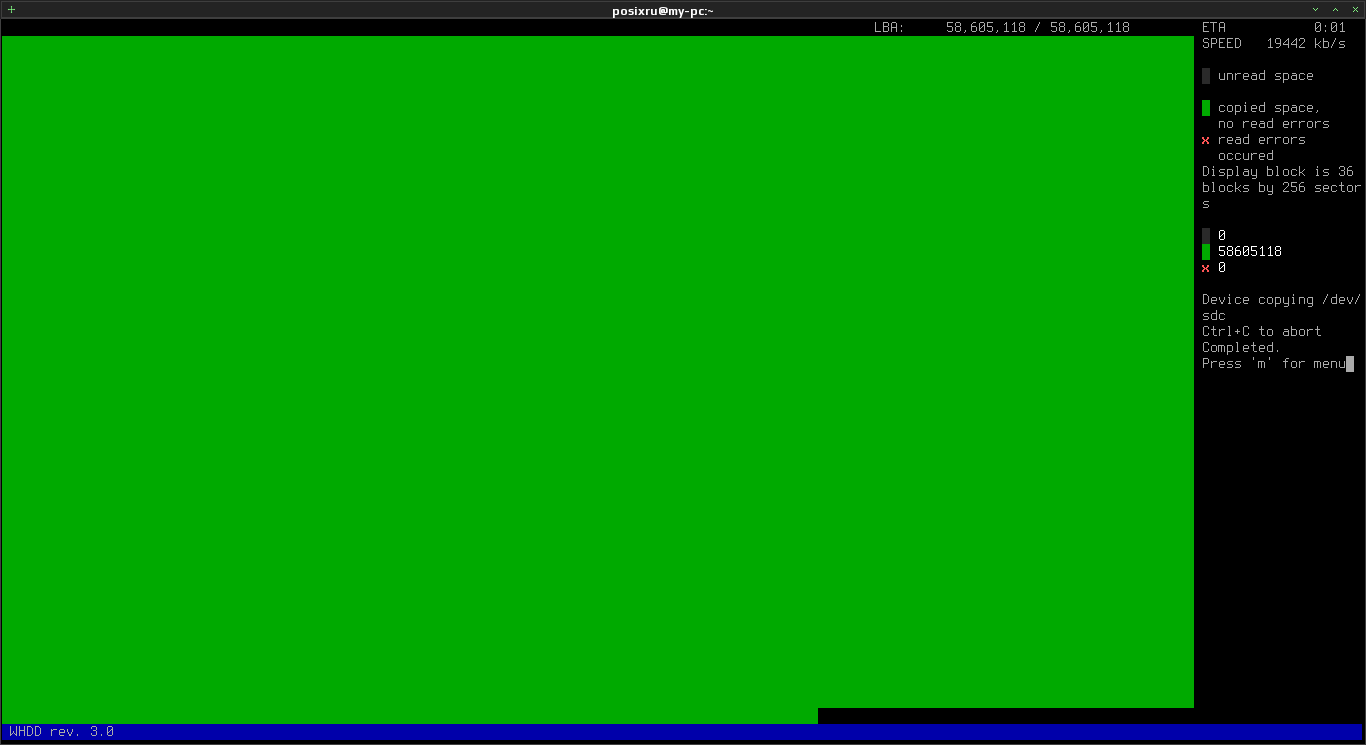Image resolution: width=1366 pixels, height=745 pixels.
Task: Click the Completed. status line
Action: (1241, 348)
